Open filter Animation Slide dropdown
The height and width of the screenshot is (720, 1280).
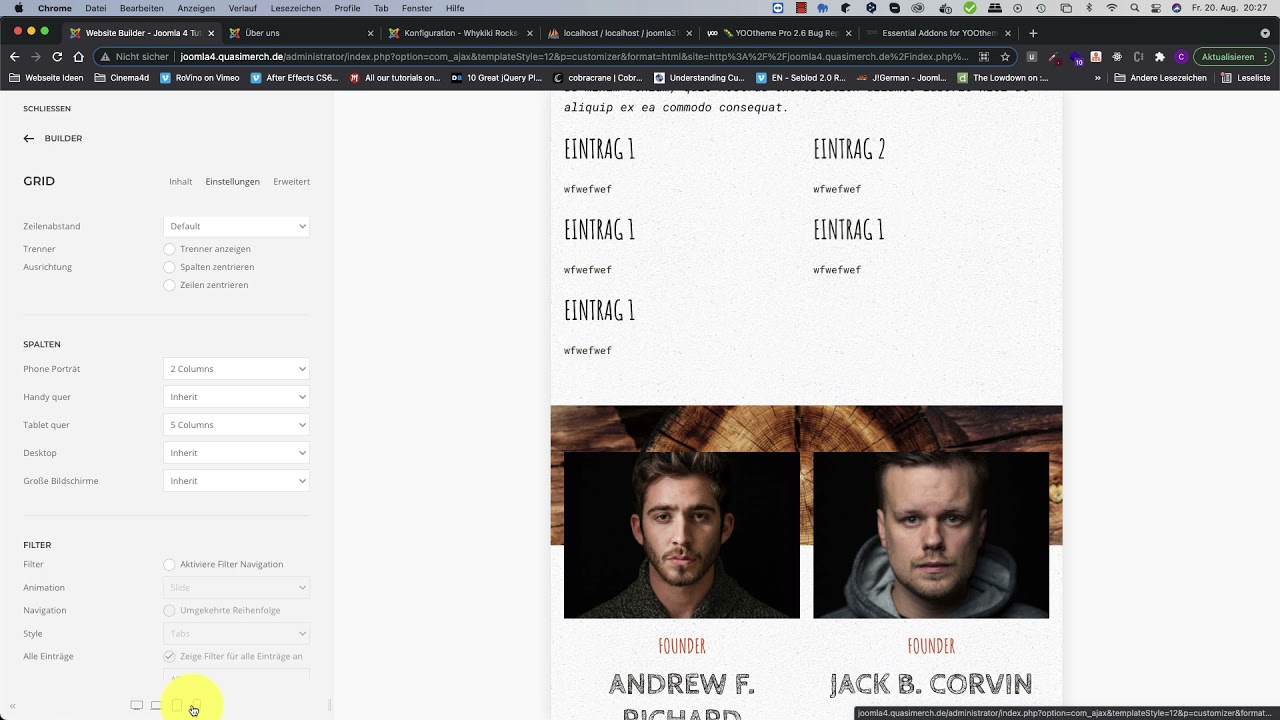pyautogui.click(x=236, y=587)
